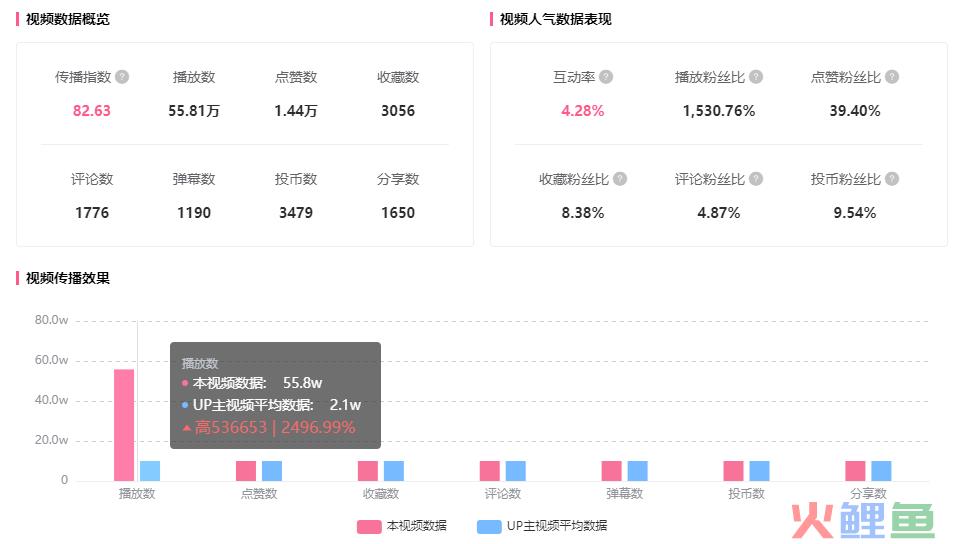Click 互动率 value 4.28%
959x544 pixels.
(x=583, y=111)
